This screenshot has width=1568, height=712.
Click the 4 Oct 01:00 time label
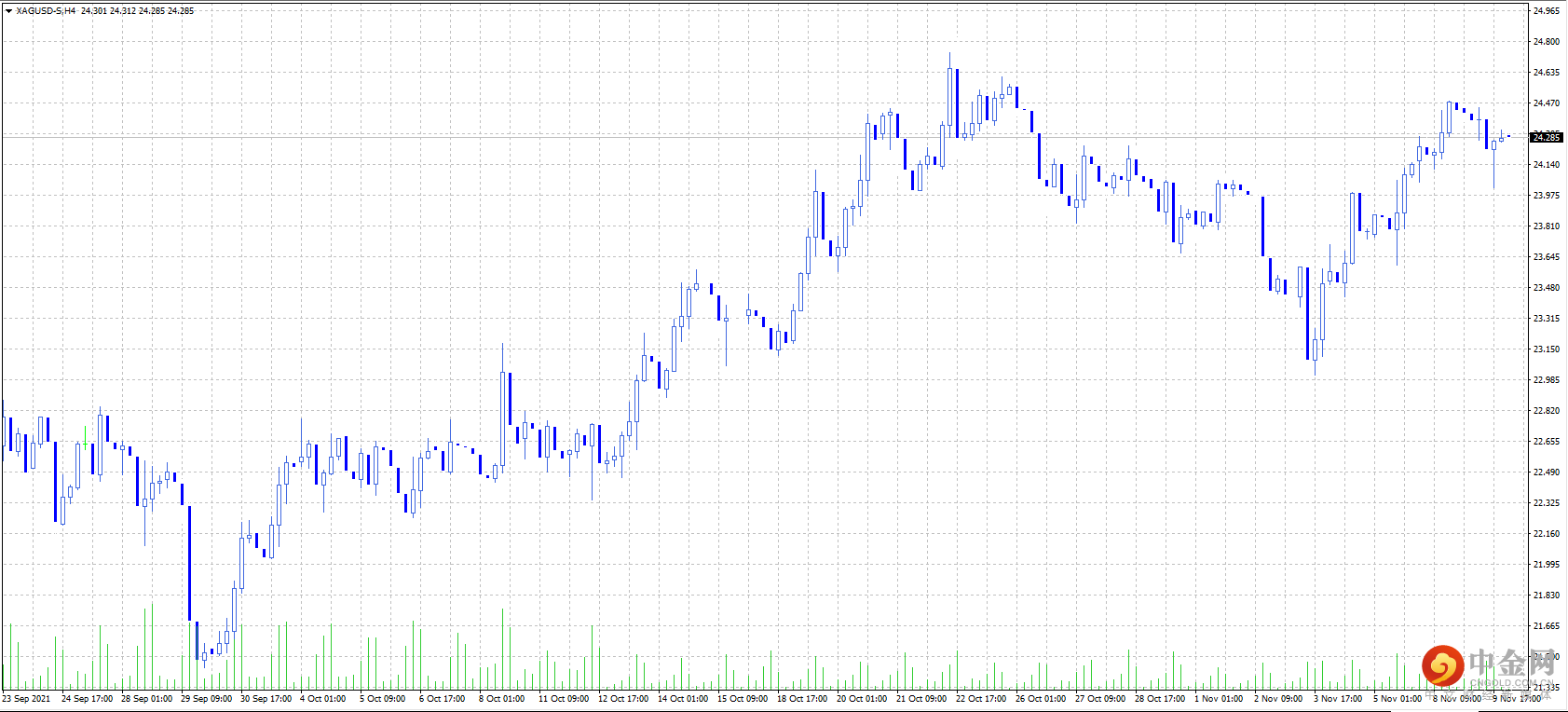pyautogui.click(x=322, y=699)
